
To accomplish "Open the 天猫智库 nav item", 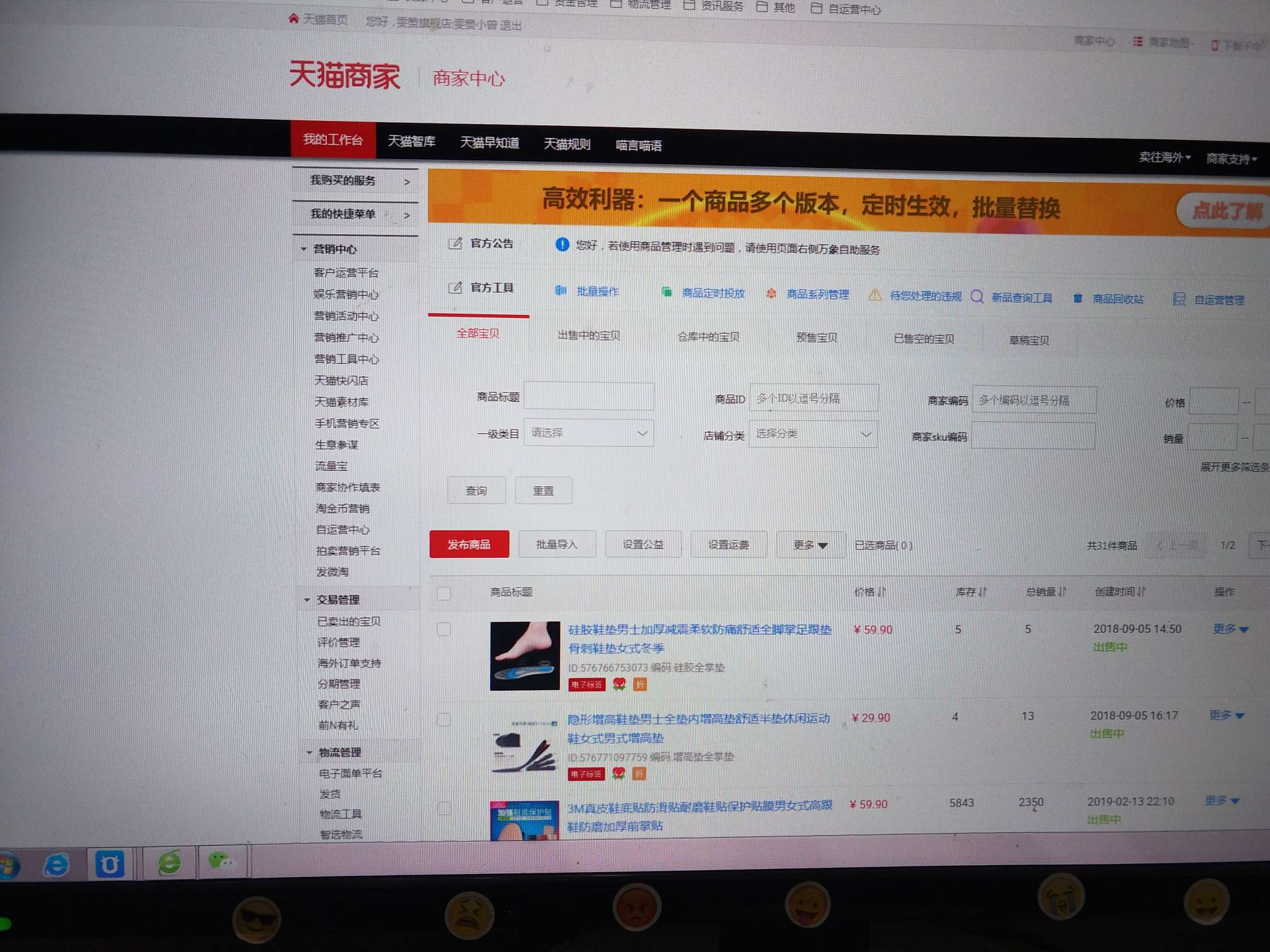I will (x=411, y=141).
